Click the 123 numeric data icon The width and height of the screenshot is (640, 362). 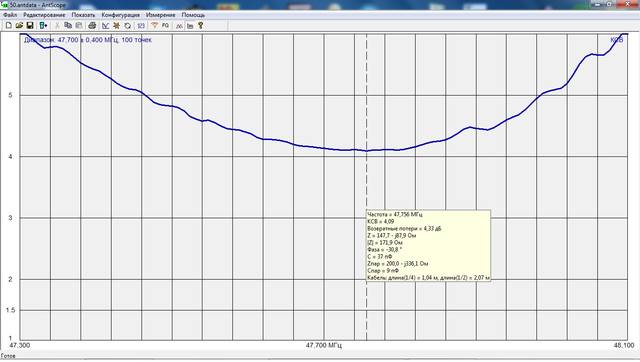click(x=141, y=26)
